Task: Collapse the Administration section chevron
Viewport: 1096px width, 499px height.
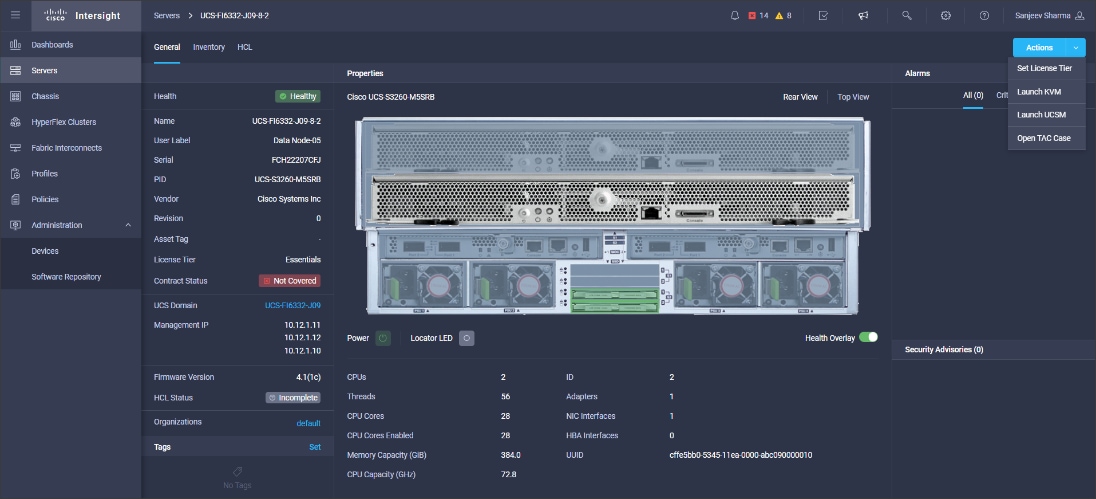Action: [128, 225]
